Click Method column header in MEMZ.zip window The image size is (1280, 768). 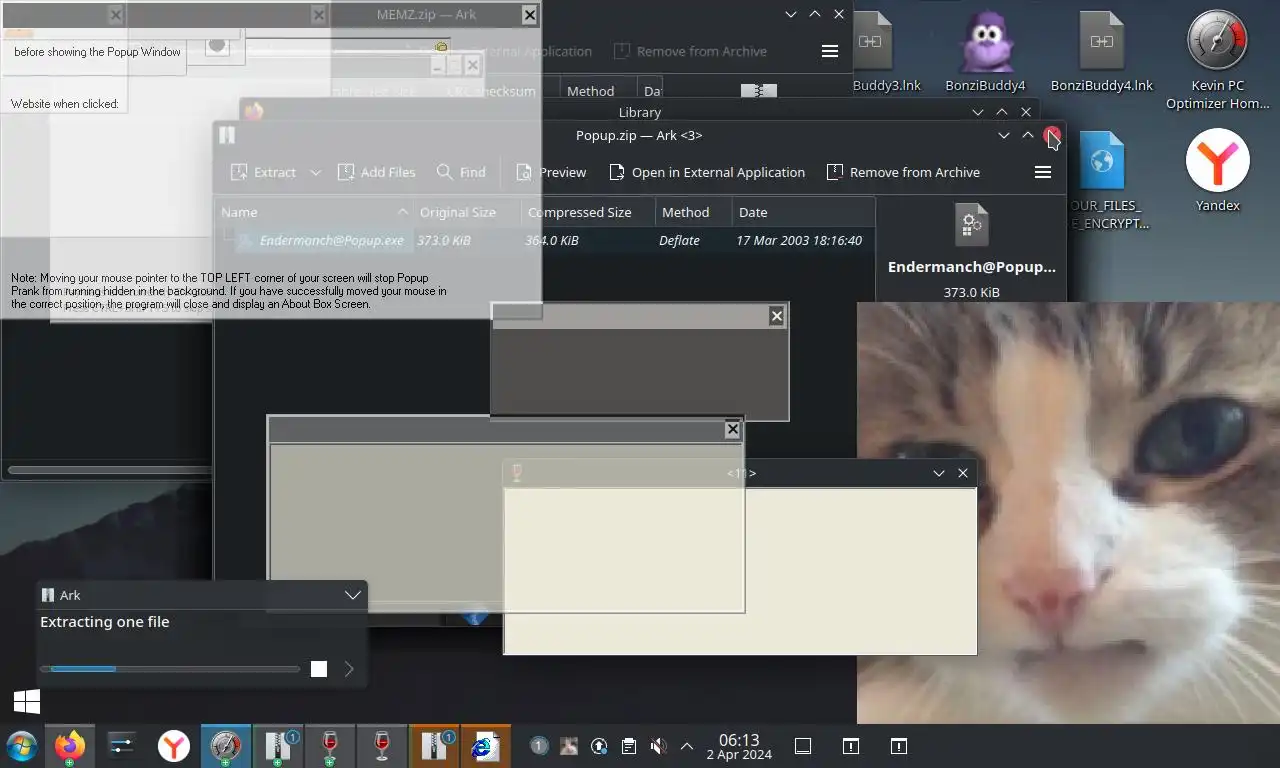coord(597,91)
